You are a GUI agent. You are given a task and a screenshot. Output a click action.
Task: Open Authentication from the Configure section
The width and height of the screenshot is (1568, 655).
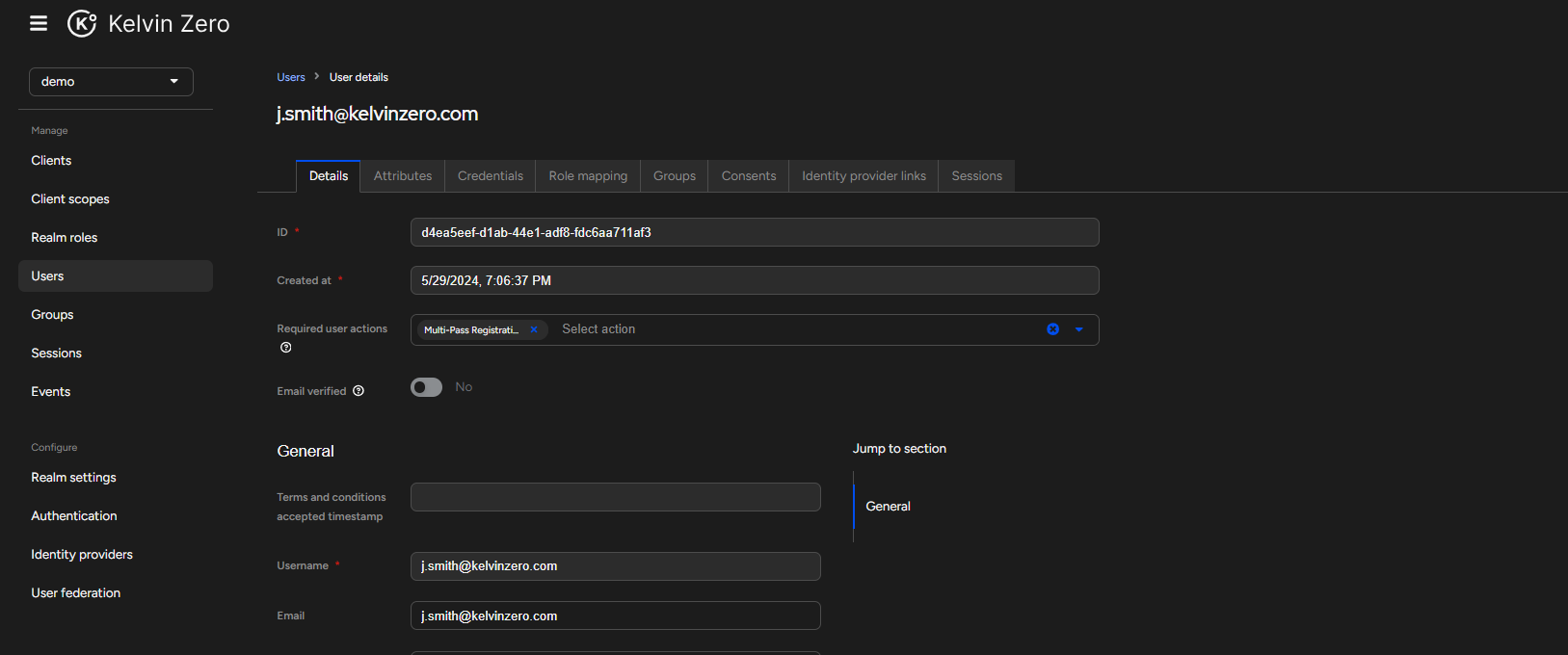pyautogui.click(x=74, y=516)
